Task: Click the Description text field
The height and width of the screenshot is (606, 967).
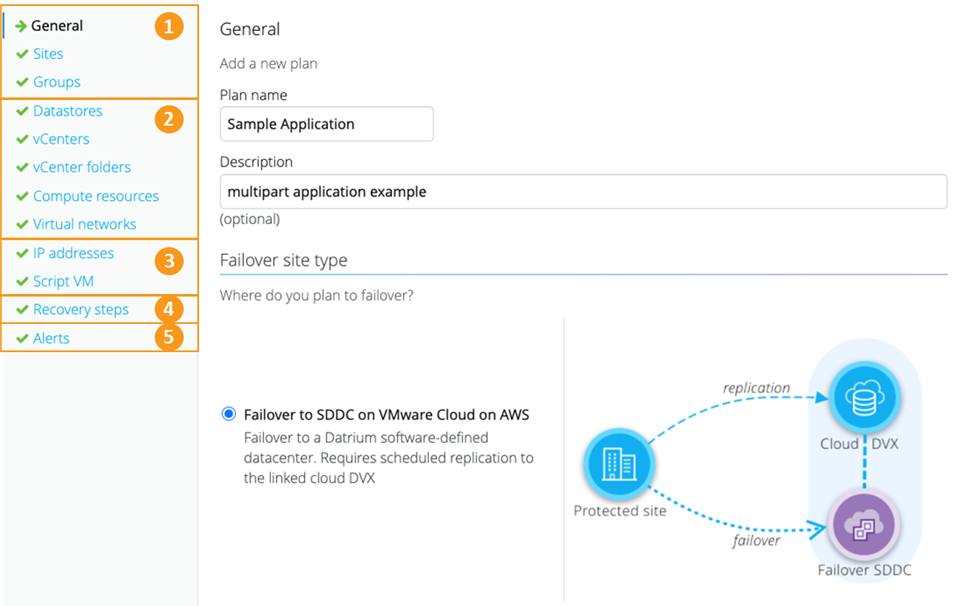Action: pyautogui.click(x=582, y=192)
